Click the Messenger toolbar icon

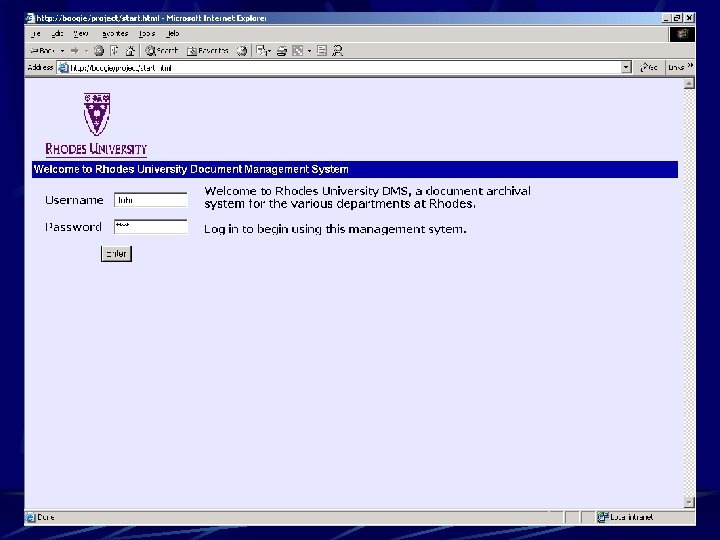tap(338, 51)
